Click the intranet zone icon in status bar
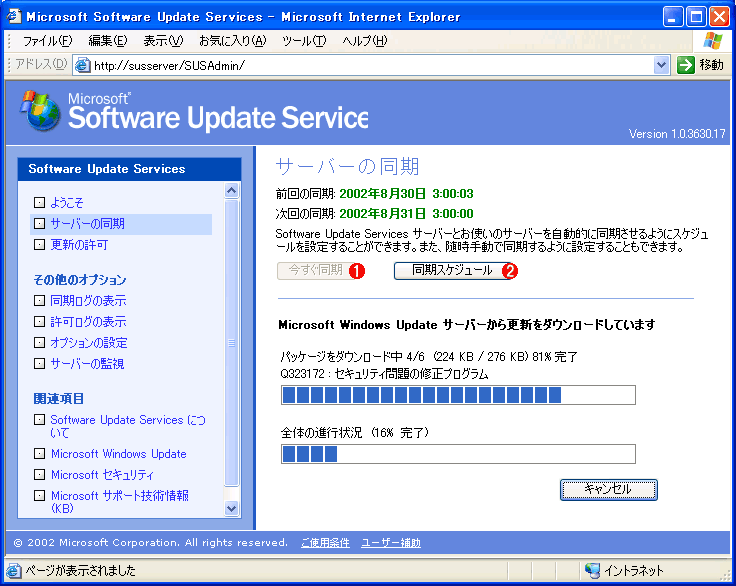The height and width of the screenshot is (586, 736). pos(592,571)
